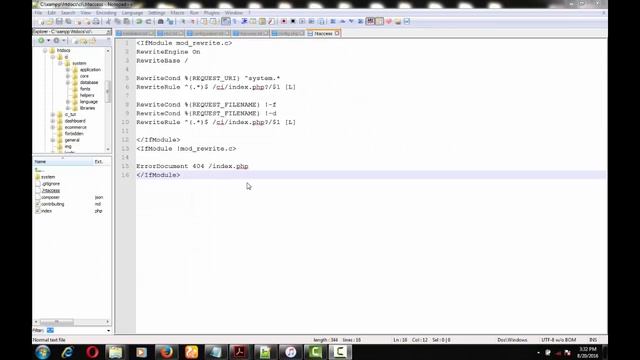Expand the core folder node
The image size is (640, 360).
coord(68,76)
